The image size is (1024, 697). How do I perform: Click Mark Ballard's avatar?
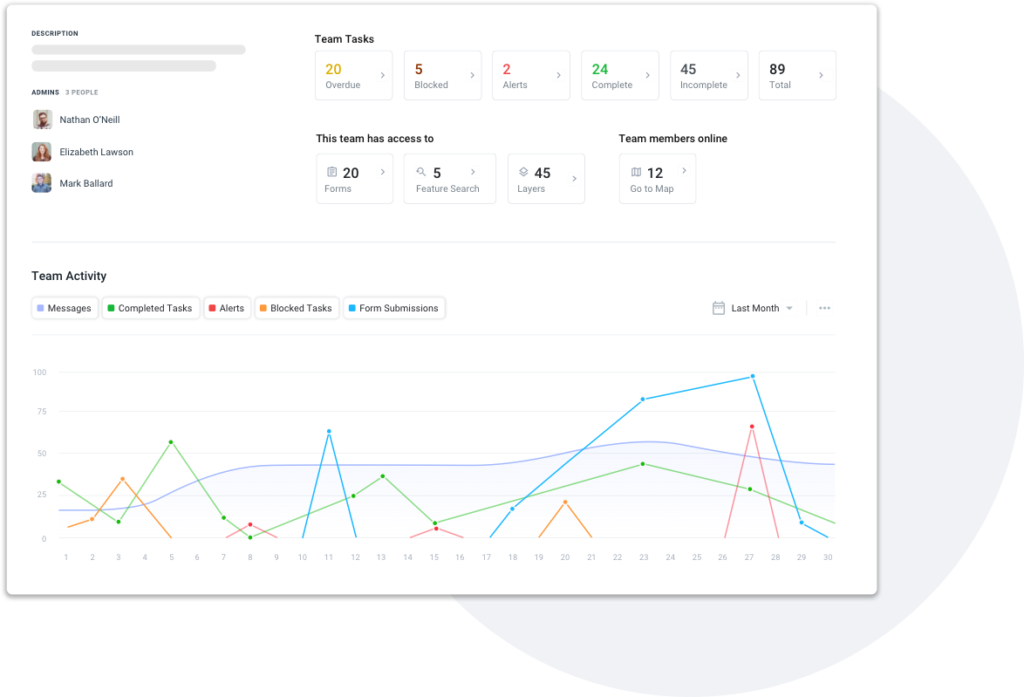[x=42, y=183]
